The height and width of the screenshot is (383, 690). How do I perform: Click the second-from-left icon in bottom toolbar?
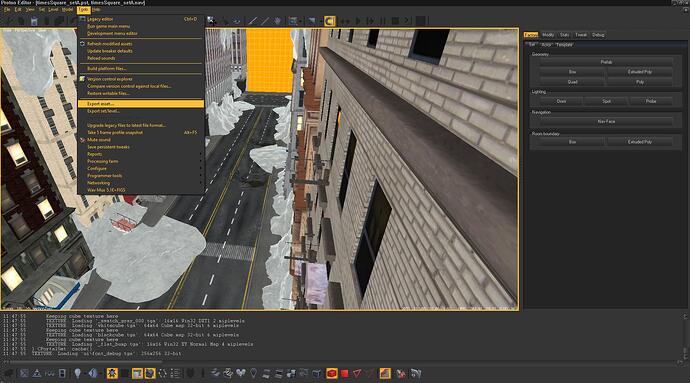24,373
